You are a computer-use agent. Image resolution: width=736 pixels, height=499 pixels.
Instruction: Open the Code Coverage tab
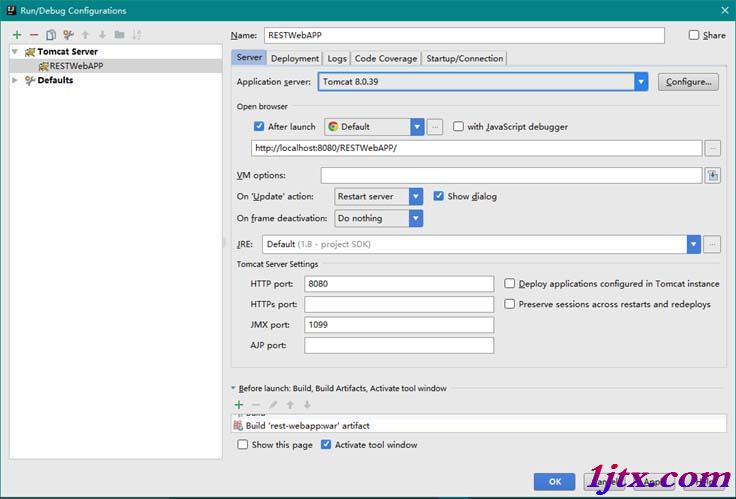[386, 58]
